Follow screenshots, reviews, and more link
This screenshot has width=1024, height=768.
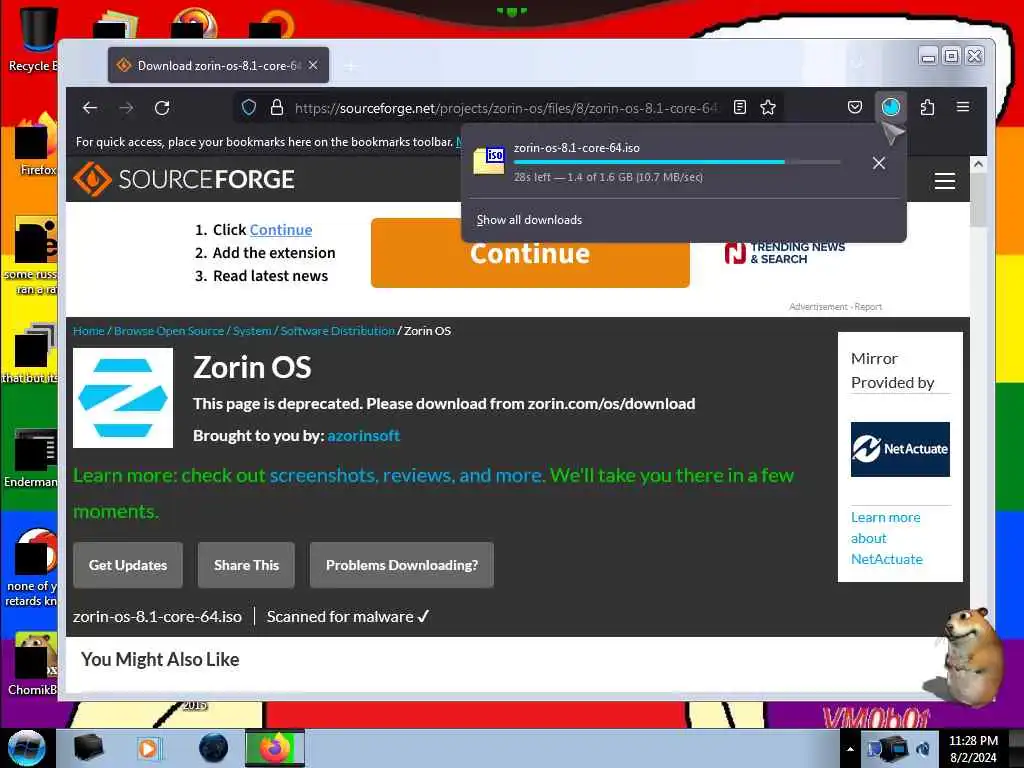coord(407,475)
